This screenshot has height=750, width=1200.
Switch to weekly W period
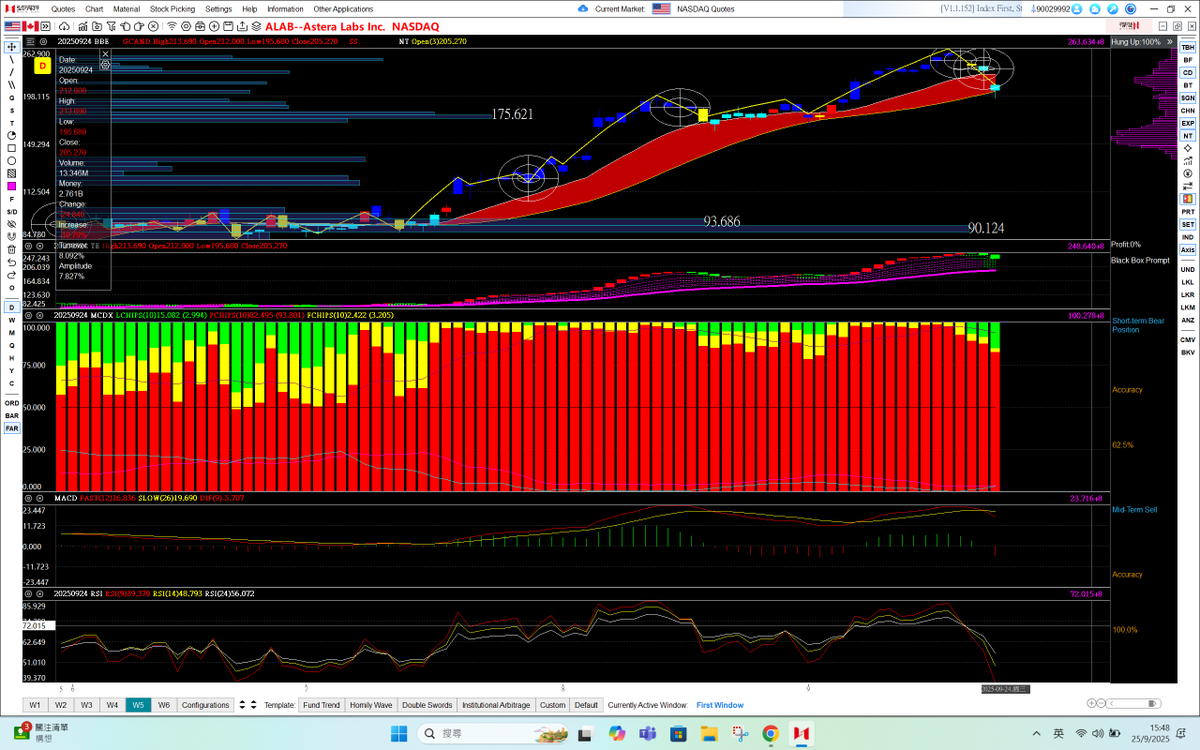pos(12,320)
